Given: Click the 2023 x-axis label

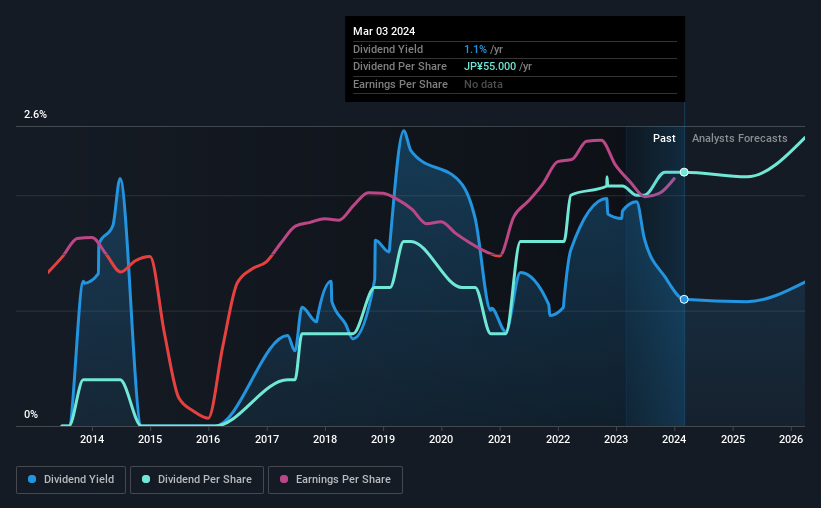Looking at the screenshot, I should pyautogui.click(x=616, y=439).
